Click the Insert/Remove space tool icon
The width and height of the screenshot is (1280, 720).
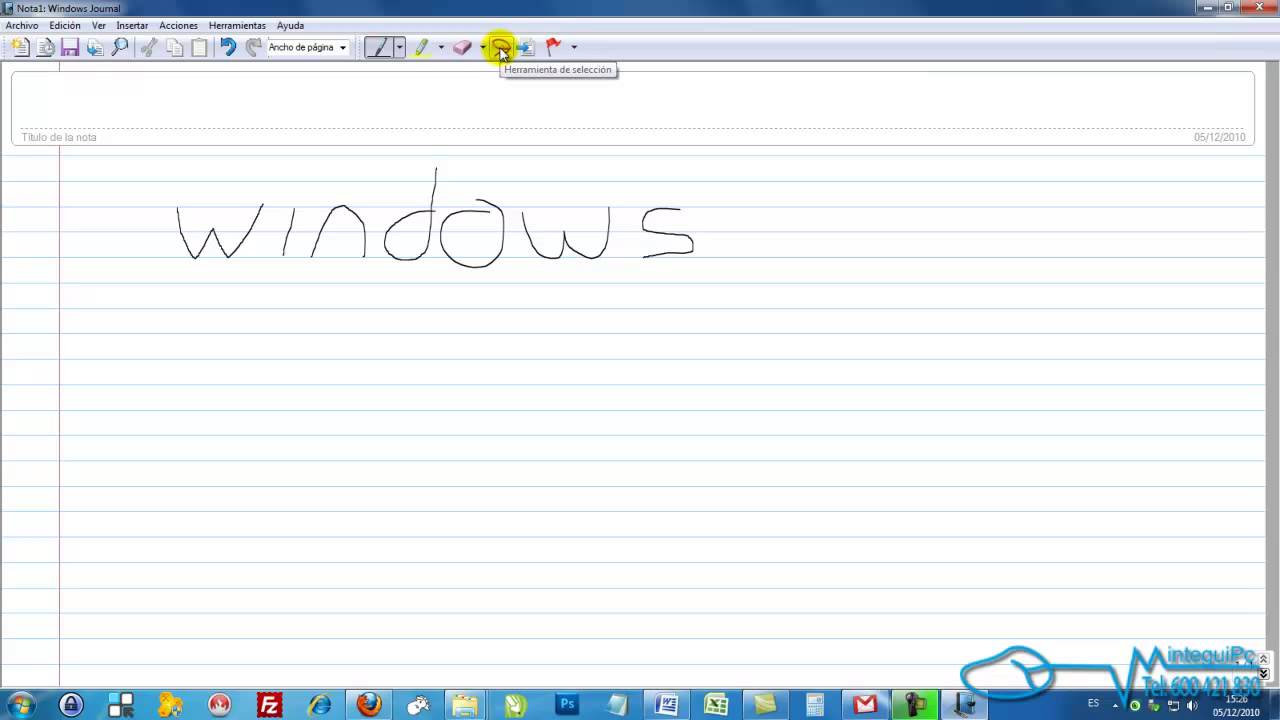click(x=526, y=47)
